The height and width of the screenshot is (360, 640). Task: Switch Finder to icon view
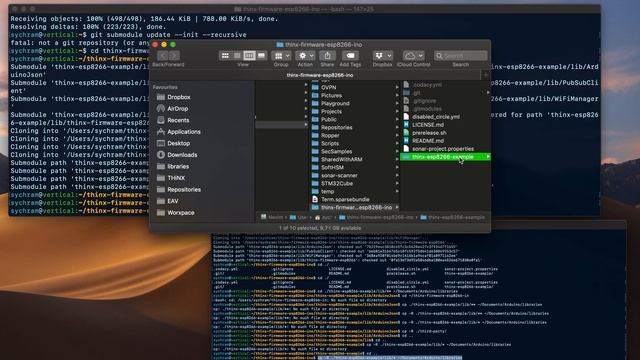225,56
